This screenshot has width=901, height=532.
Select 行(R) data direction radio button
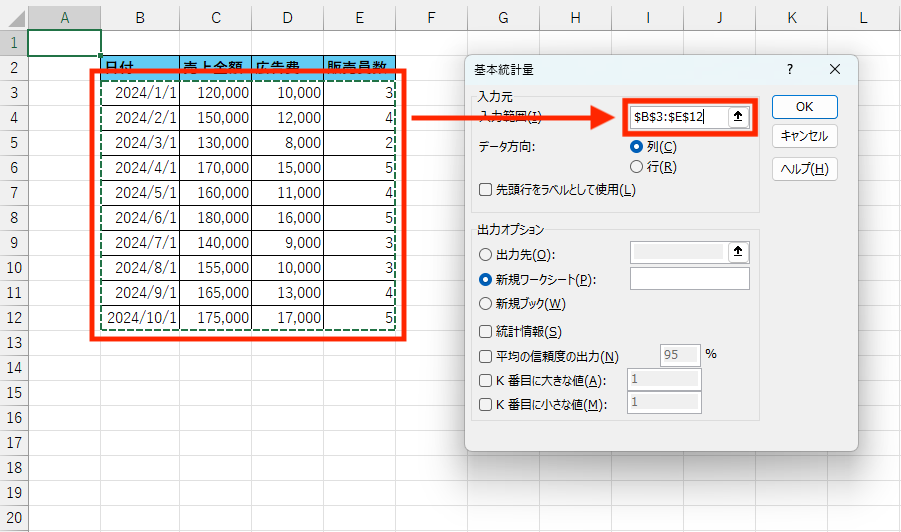coord(636,167)
